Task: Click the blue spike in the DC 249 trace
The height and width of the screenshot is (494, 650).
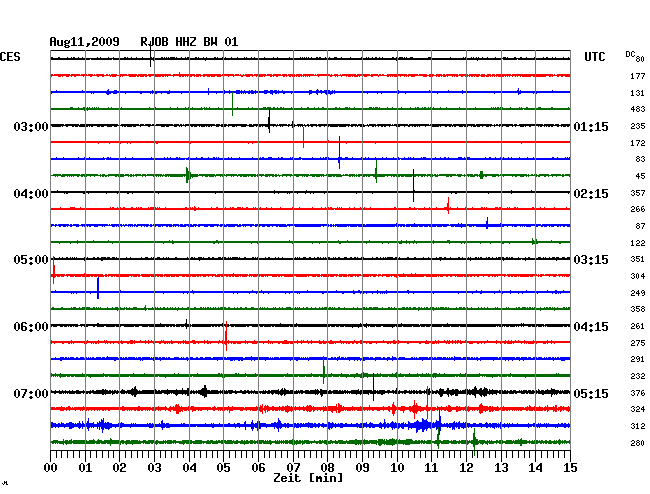Action: click(x=98, y=288)
